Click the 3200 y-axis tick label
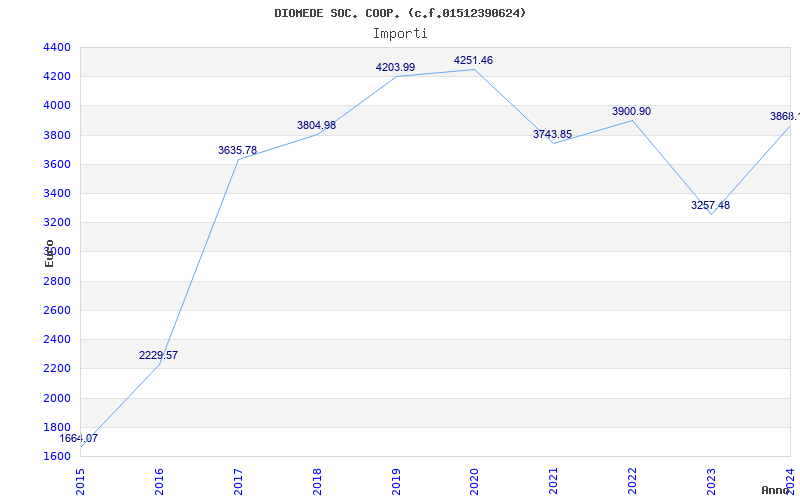Image resolution: width=800 pixels, height=500 pixels. pyautogui.click(x=57, y=222)
